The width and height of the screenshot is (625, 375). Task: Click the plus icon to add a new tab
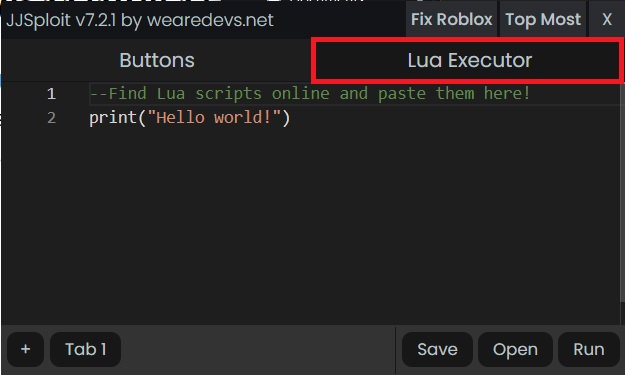point(26,349)
